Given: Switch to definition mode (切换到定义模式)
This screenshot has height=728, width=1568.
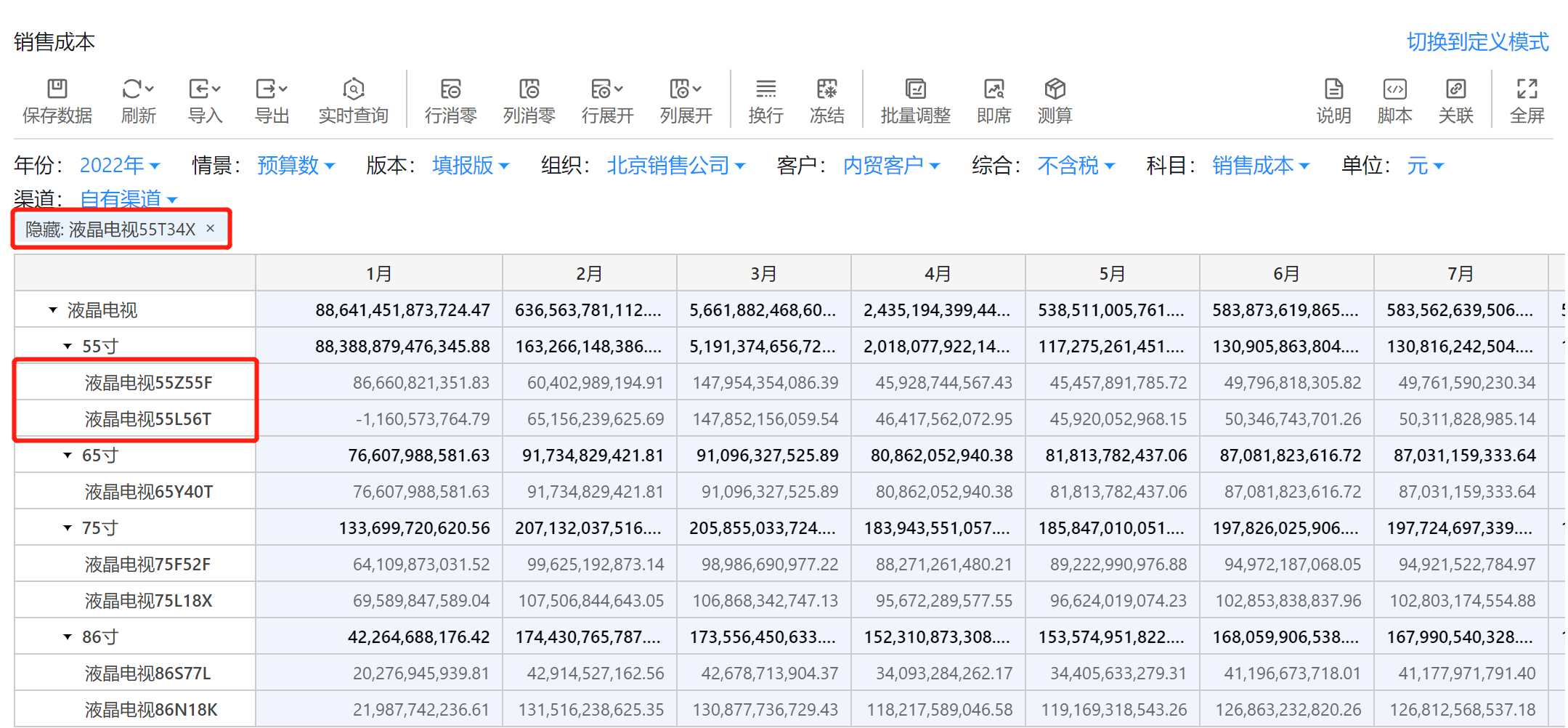Looking at the screenshot, I should 1477,42.
